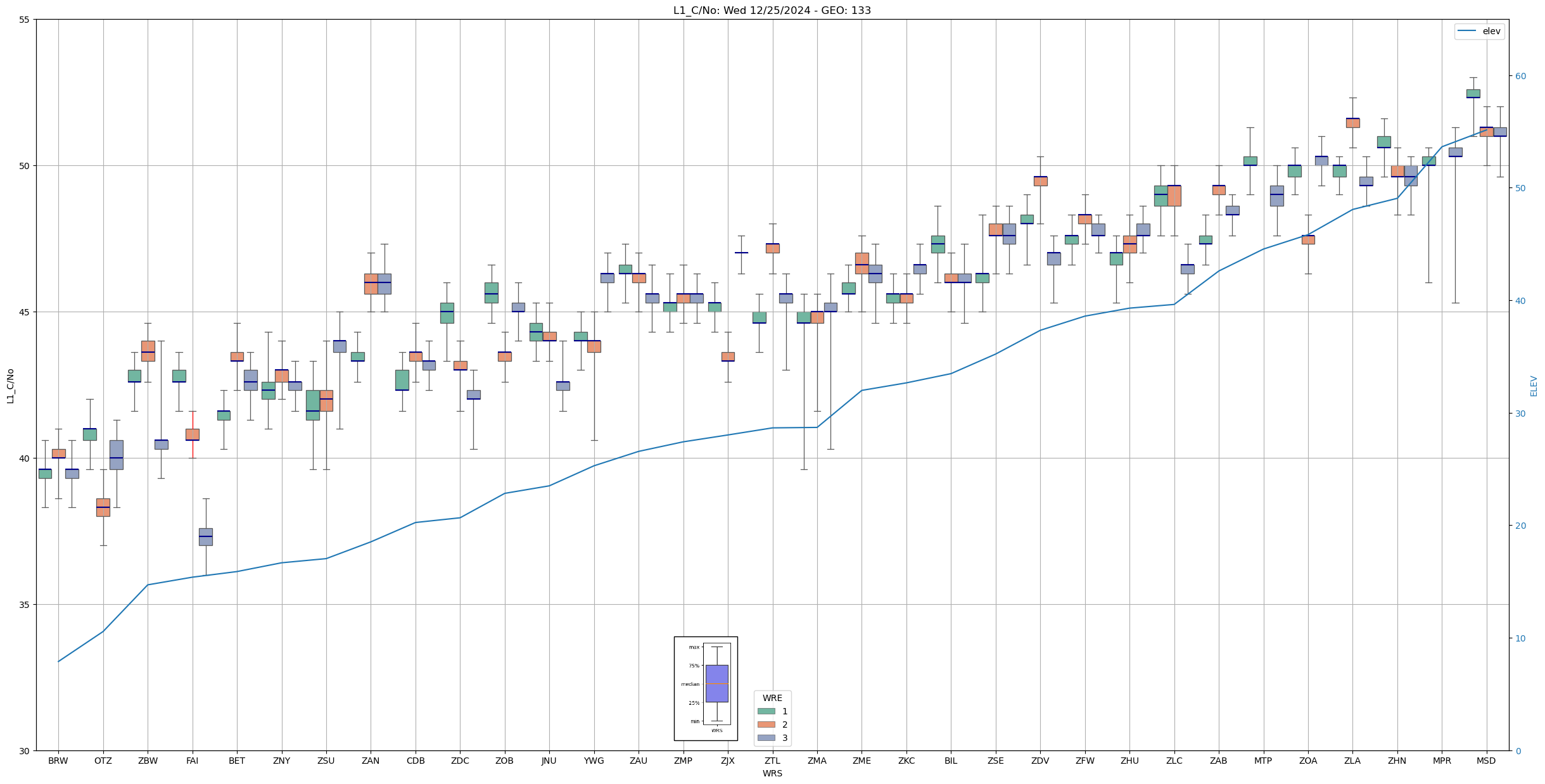Click the boxplot explanation inset diagram
Viewport: 1545px width, 784px height.
point(706,688)
